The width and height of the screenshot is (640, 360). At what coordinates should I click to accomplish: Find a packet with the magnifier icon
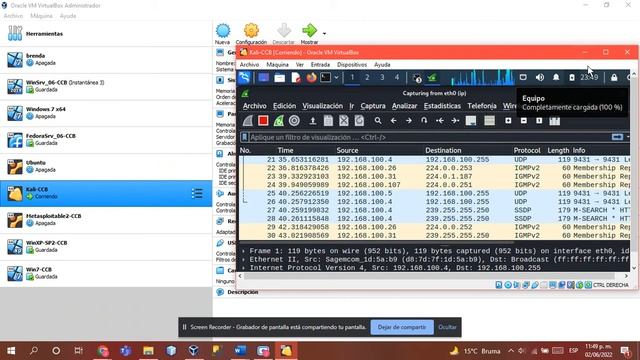click(378, 121)
